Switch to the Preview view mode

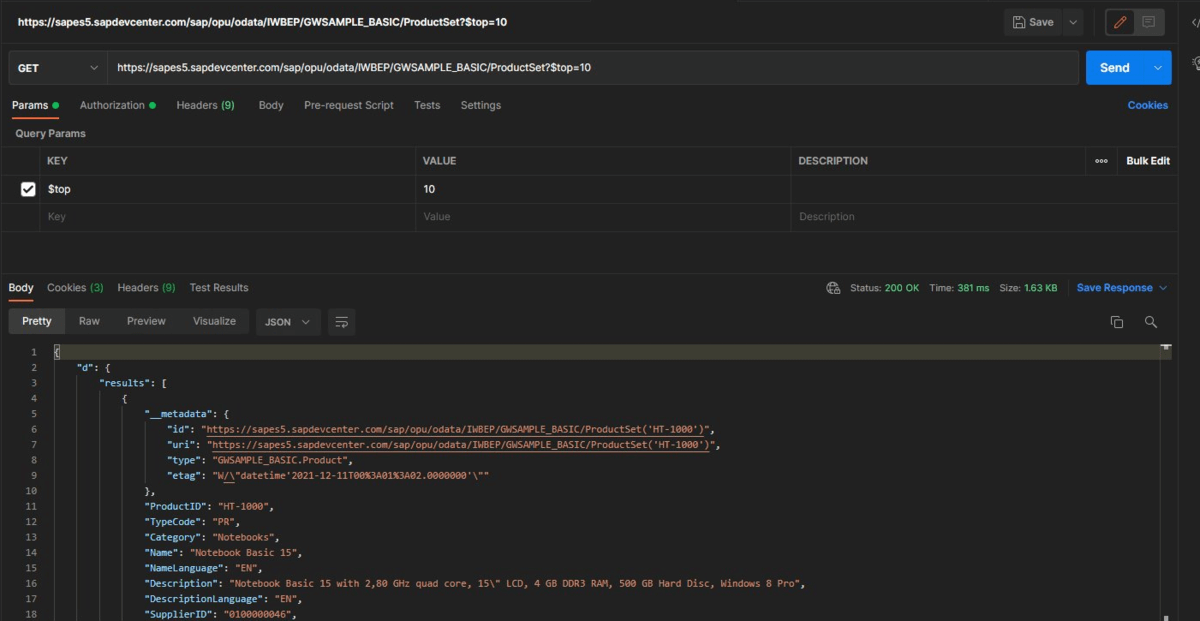146,322
